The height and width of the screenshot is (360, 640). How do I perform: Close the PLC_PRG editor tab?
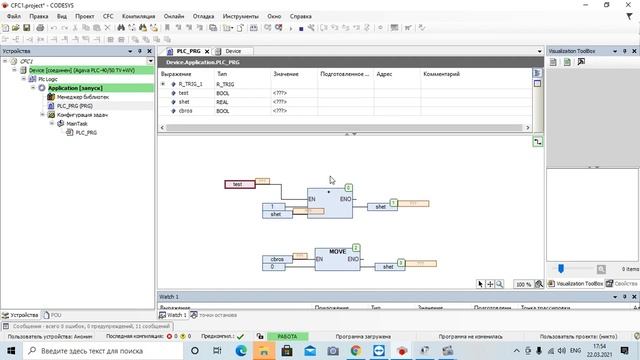207,51
